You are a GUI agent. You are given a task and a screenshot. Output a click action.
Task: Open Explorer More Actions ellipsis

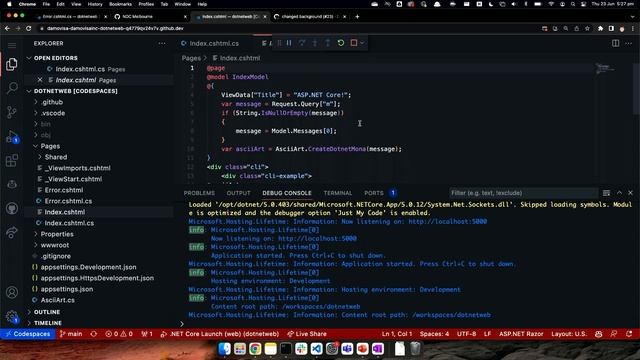coord(162,43)
